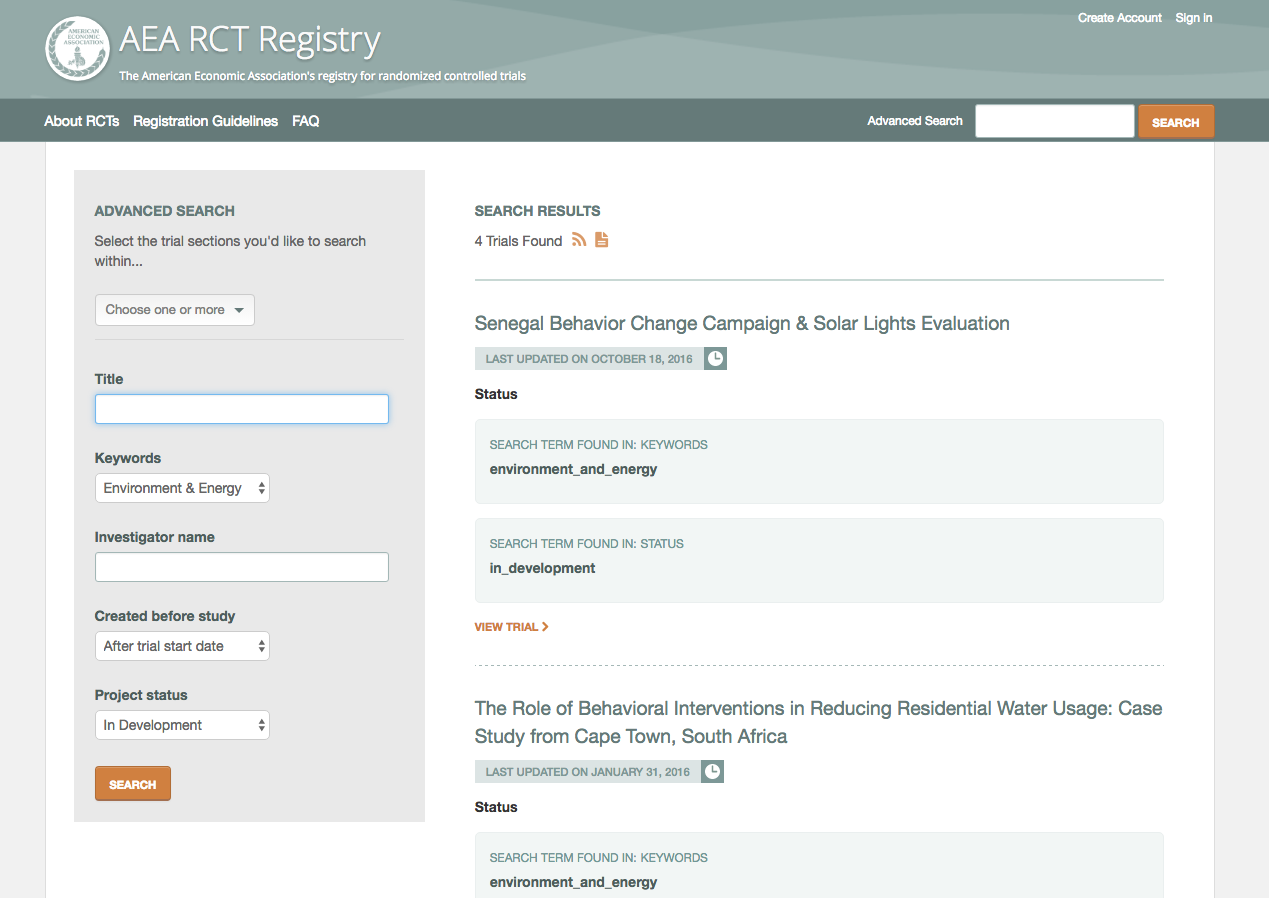This screenshot has height=898, width=1269.
Task: Open the Keywords dropdown showing Environment & Energy
Action: coord(182,488)
